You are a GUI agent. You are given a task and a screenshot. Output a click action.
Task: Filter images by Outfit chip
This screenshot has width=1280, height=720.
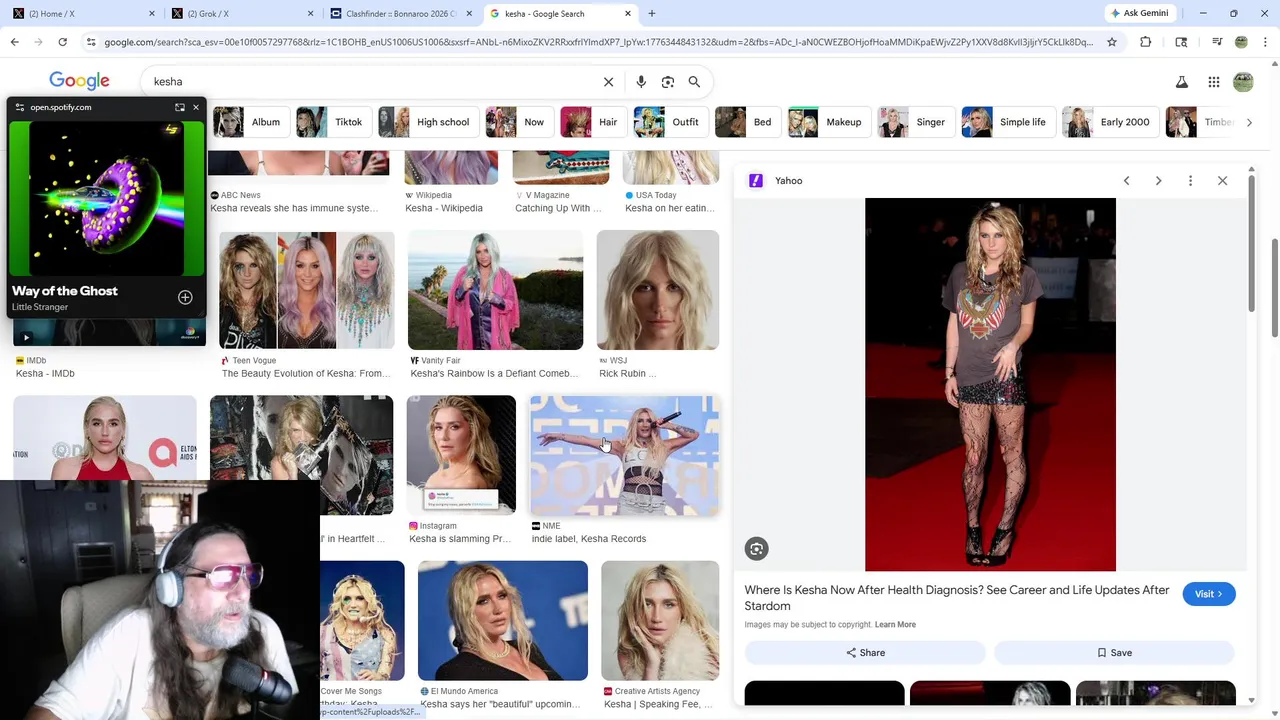(671, 122)
